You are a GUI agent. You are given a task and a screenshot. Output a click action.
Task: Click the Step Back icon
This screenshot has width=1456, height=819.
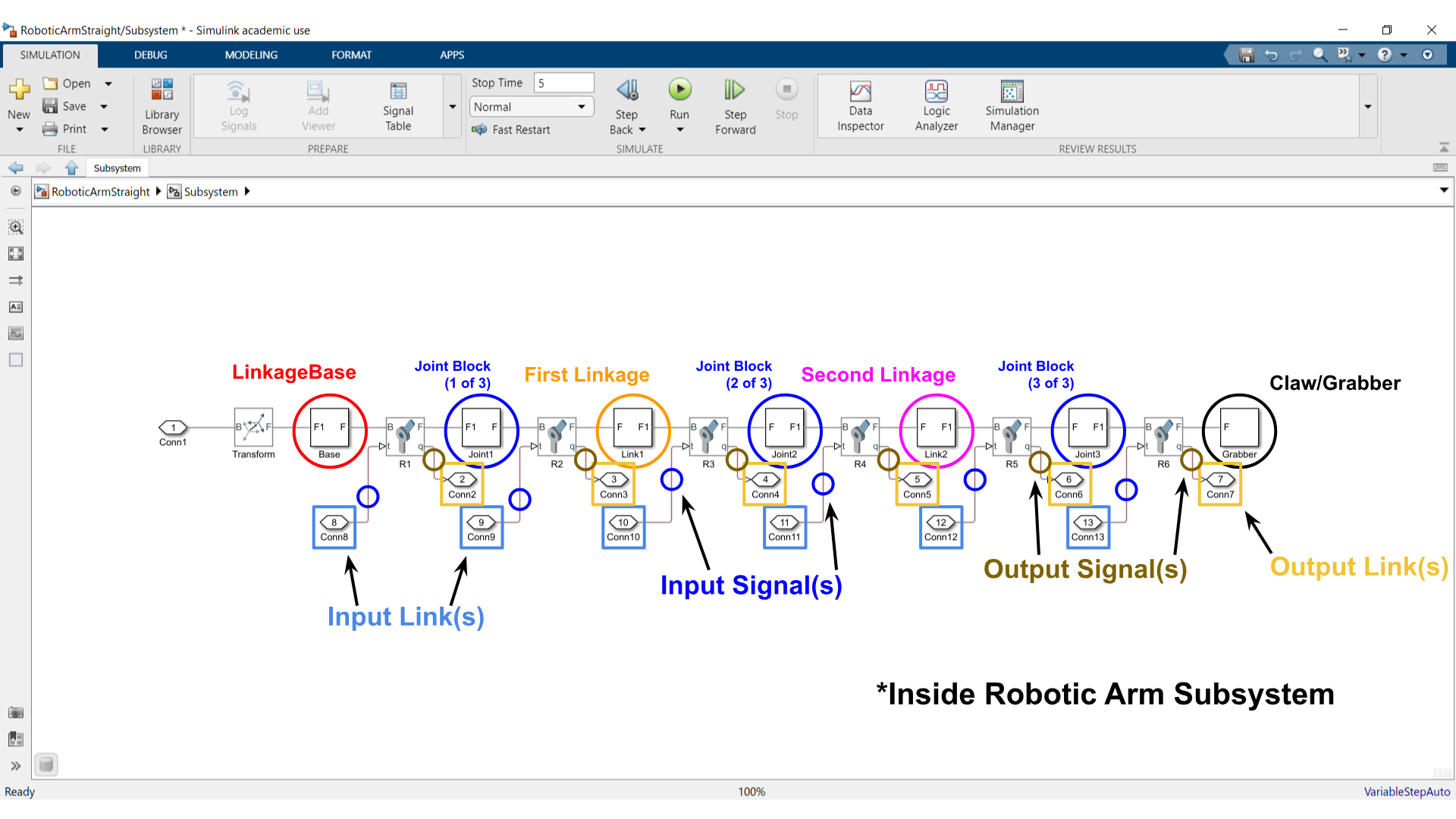click(626, 90)
